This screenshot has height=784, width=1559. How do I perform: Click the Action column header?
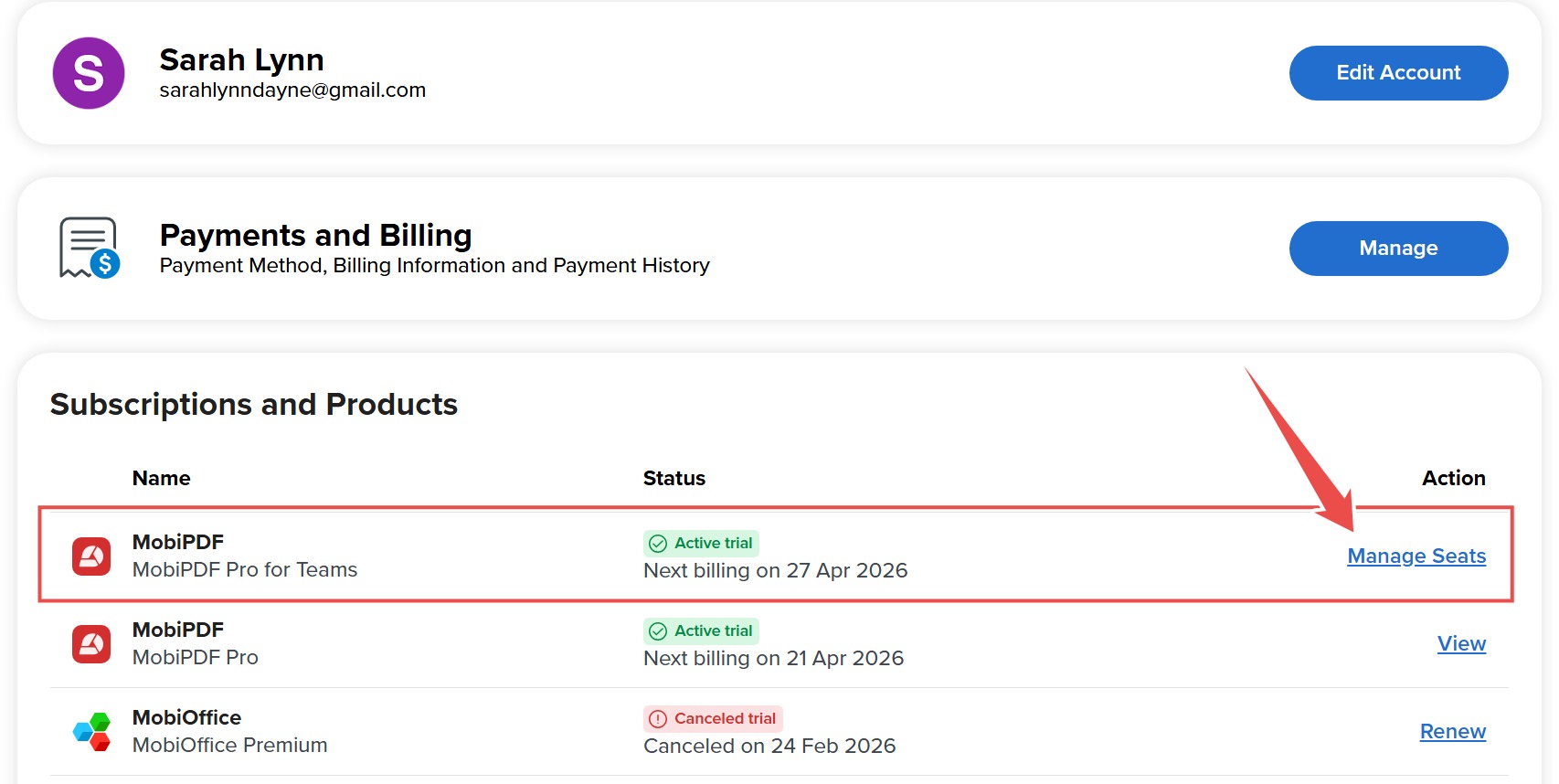tap(1454, 478)
